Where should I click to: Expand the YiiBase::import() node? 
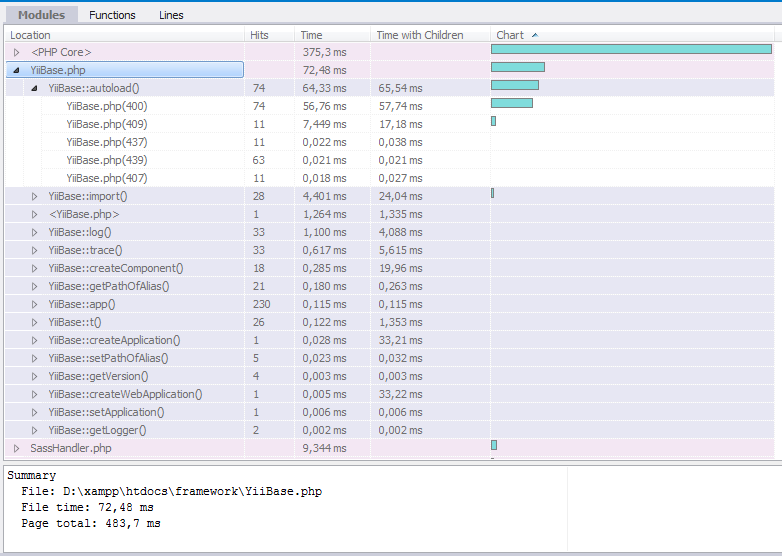coord(34,196)
